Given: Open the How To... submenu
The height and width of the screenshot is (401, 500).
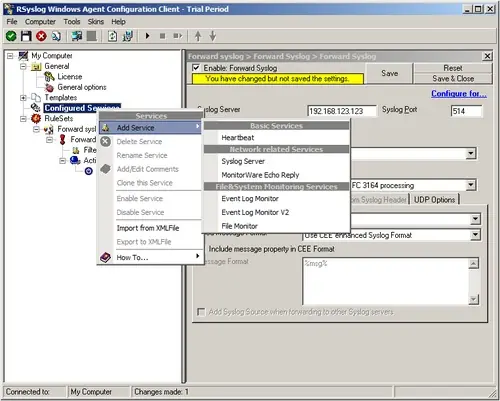Looking at the screenshot, I should click(150, 257).
